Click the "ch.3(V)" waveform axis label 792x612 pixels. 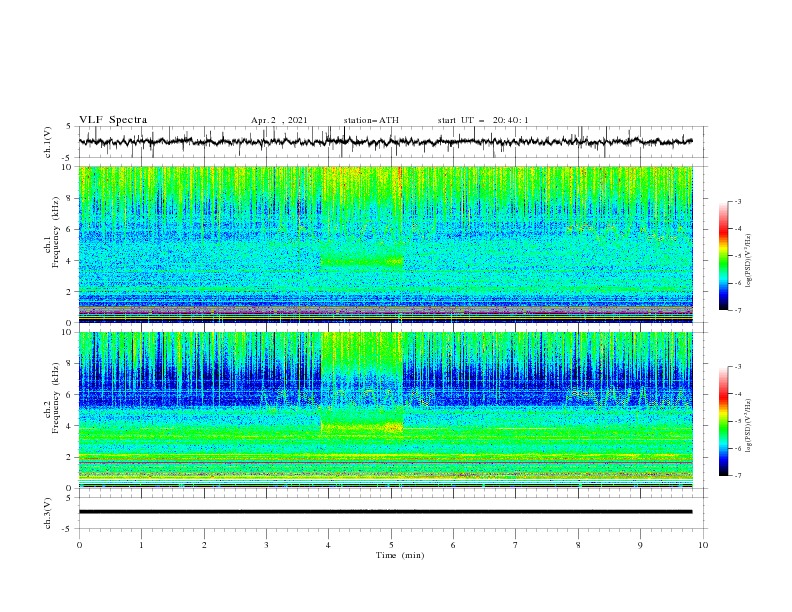48,513
